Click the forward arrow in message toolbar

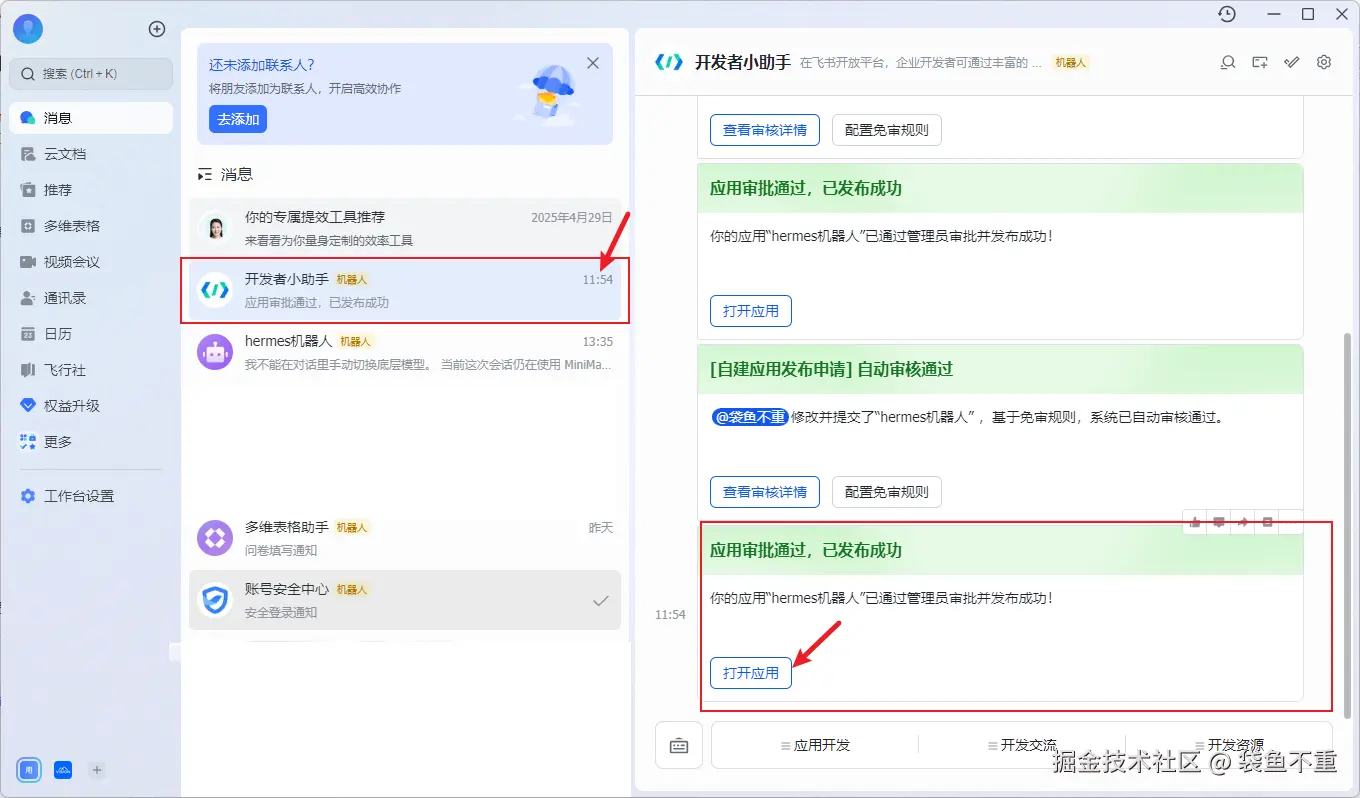(1243, 522)
